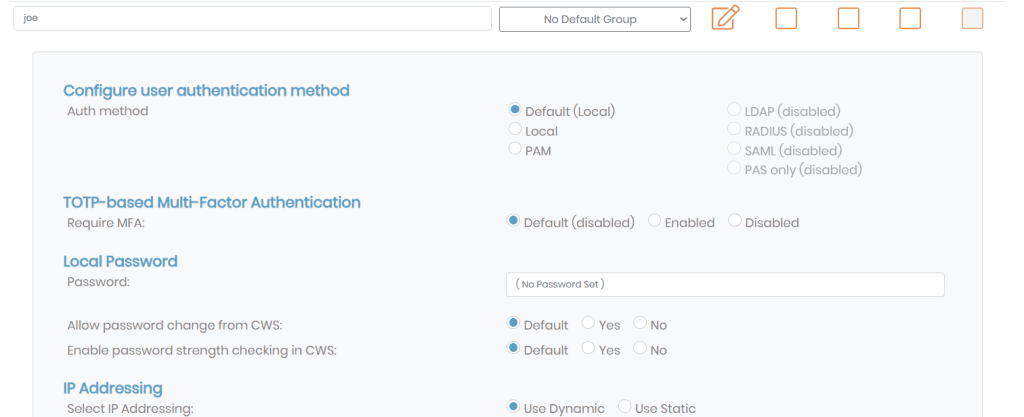Set Require MFA to Enabled
This screenshot has width=1024, height=417.
click(655, 221)
